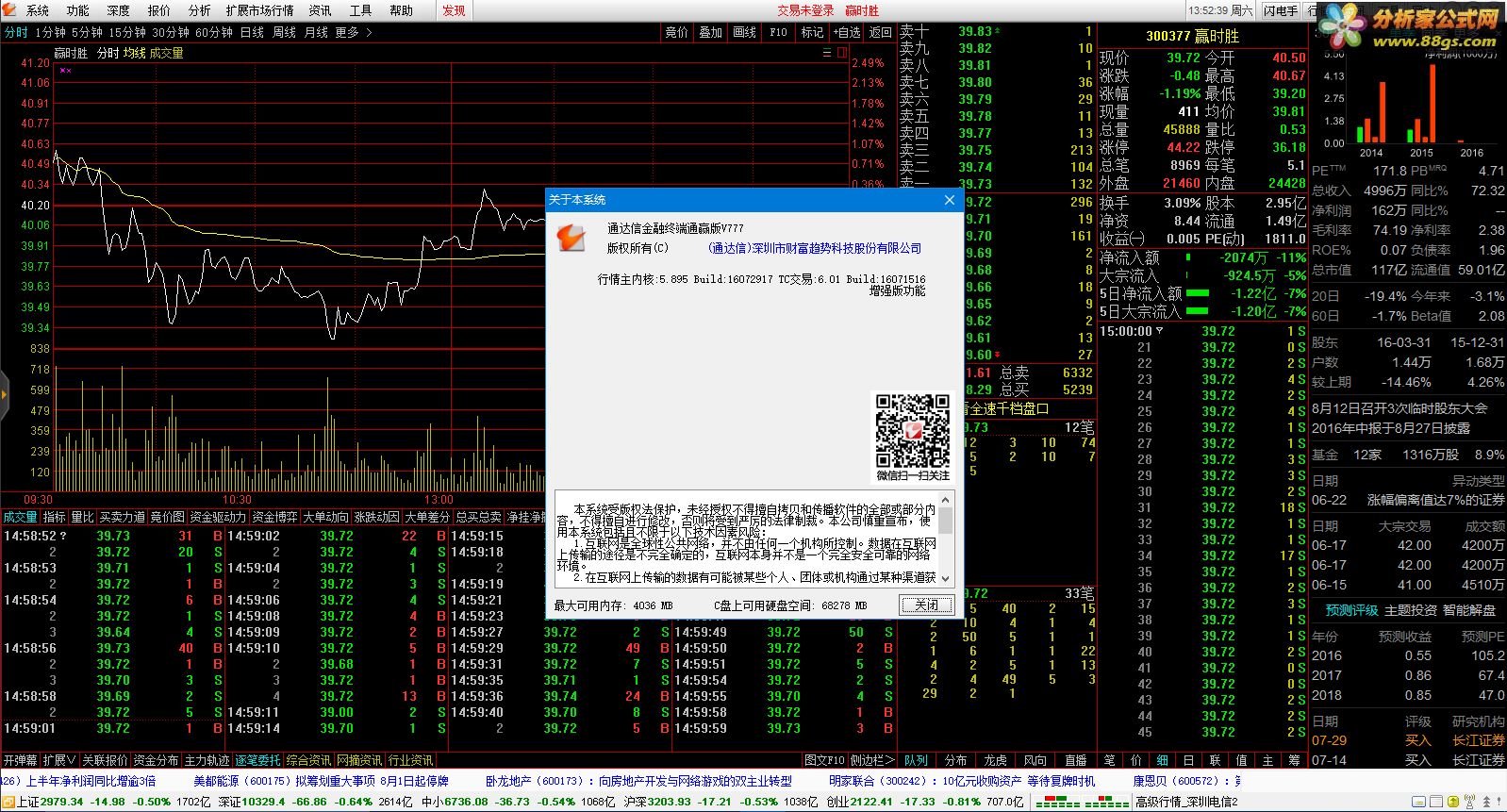
Task: Click the three-line chart menu icon
Action: coord(827,54)
